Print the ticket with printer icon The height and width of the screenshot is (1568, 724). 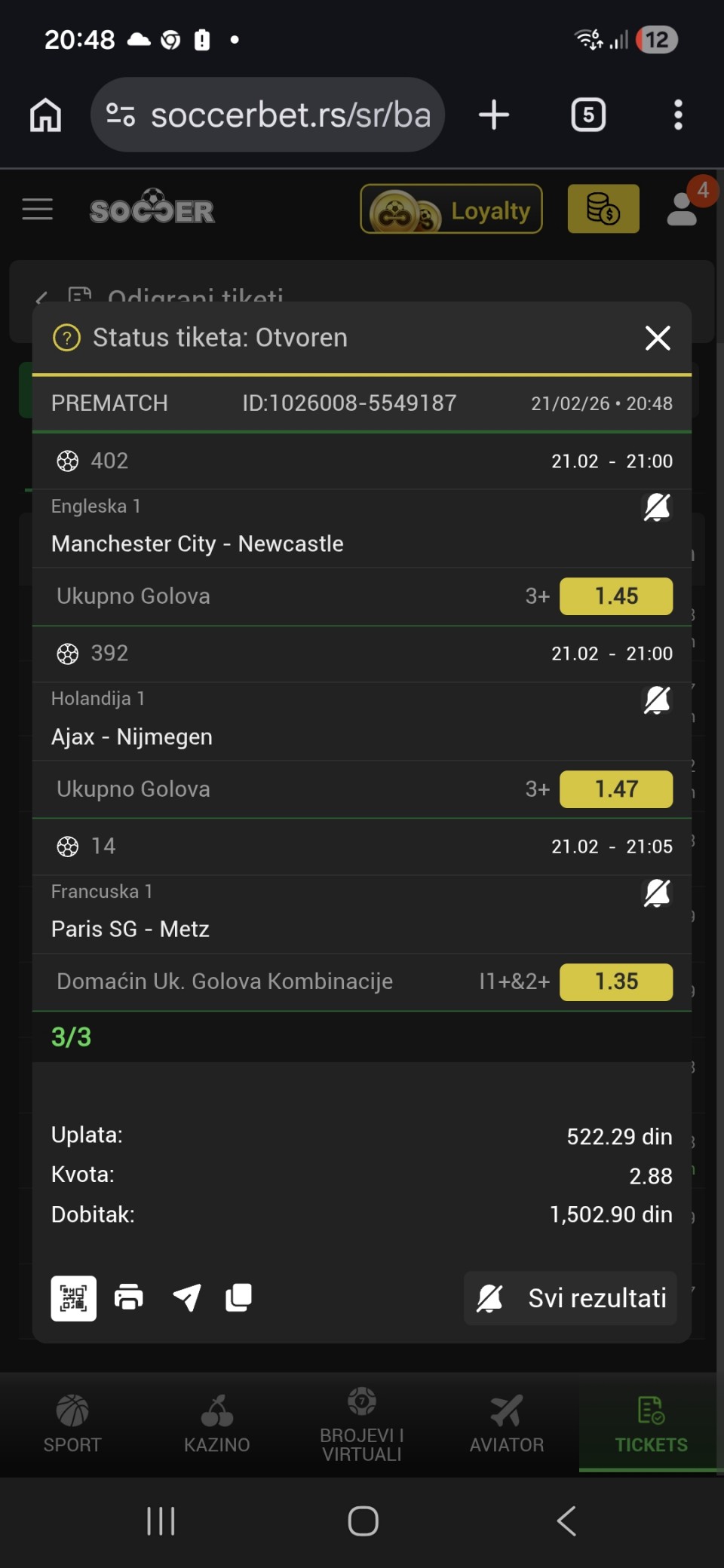point(129,1297)
